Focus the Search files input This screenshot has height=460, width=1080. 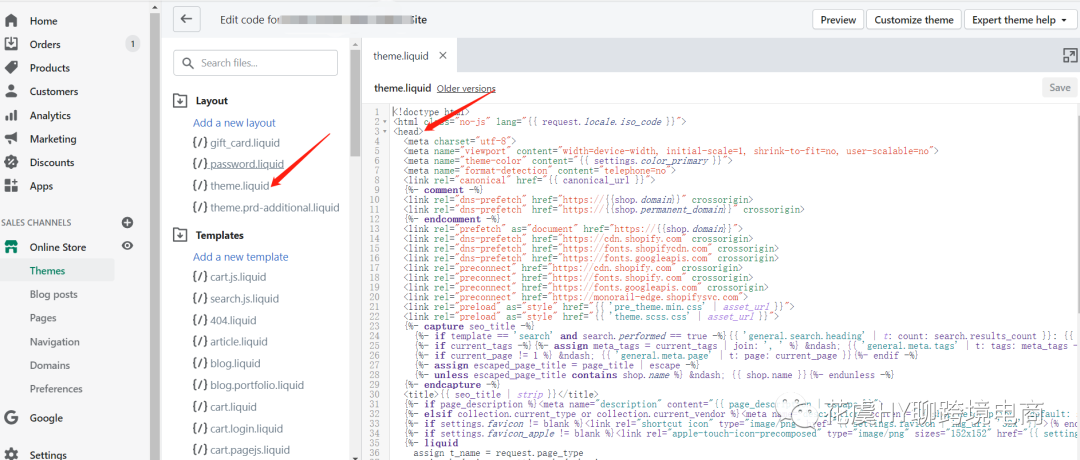pyautogui.click(x=256, y=63)
